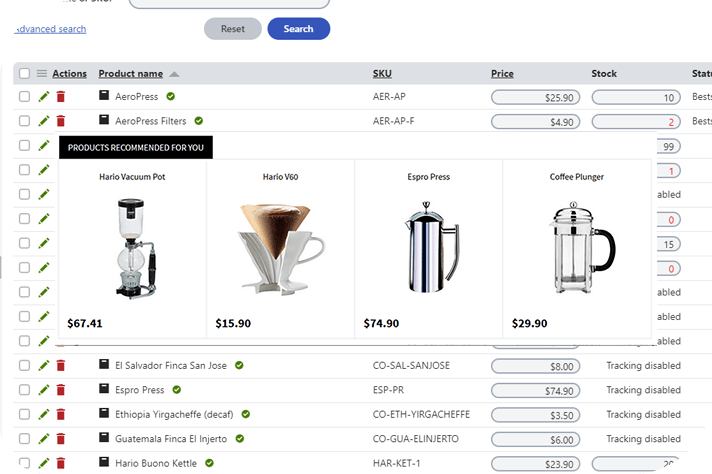This screenshot has height=474, width=712.
Task: Sort table by SKU column header
Action: click(x=382, y=74)
